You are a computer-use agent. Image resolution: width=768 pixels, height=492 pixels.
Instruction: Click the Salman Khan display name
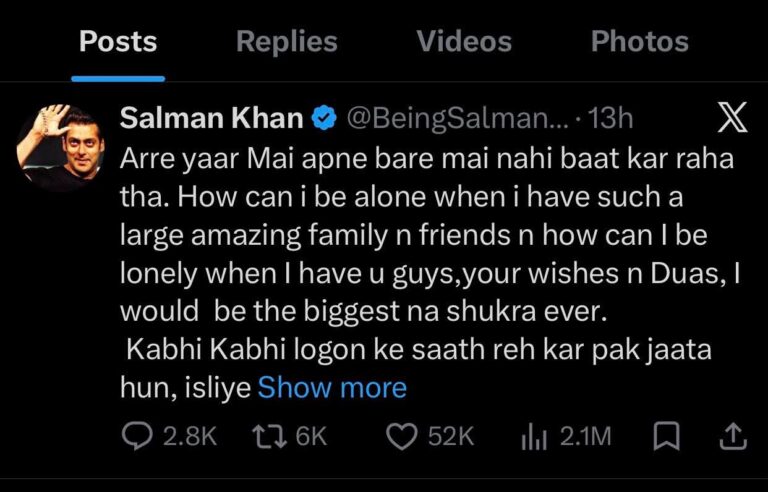point(212,118)
